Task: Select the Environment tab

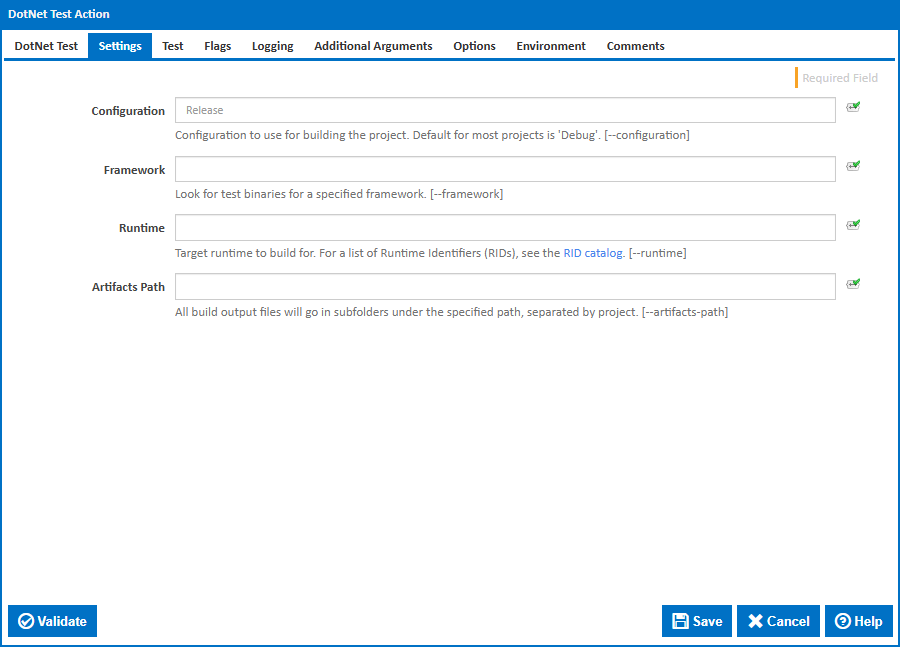Action: (551, 45)
